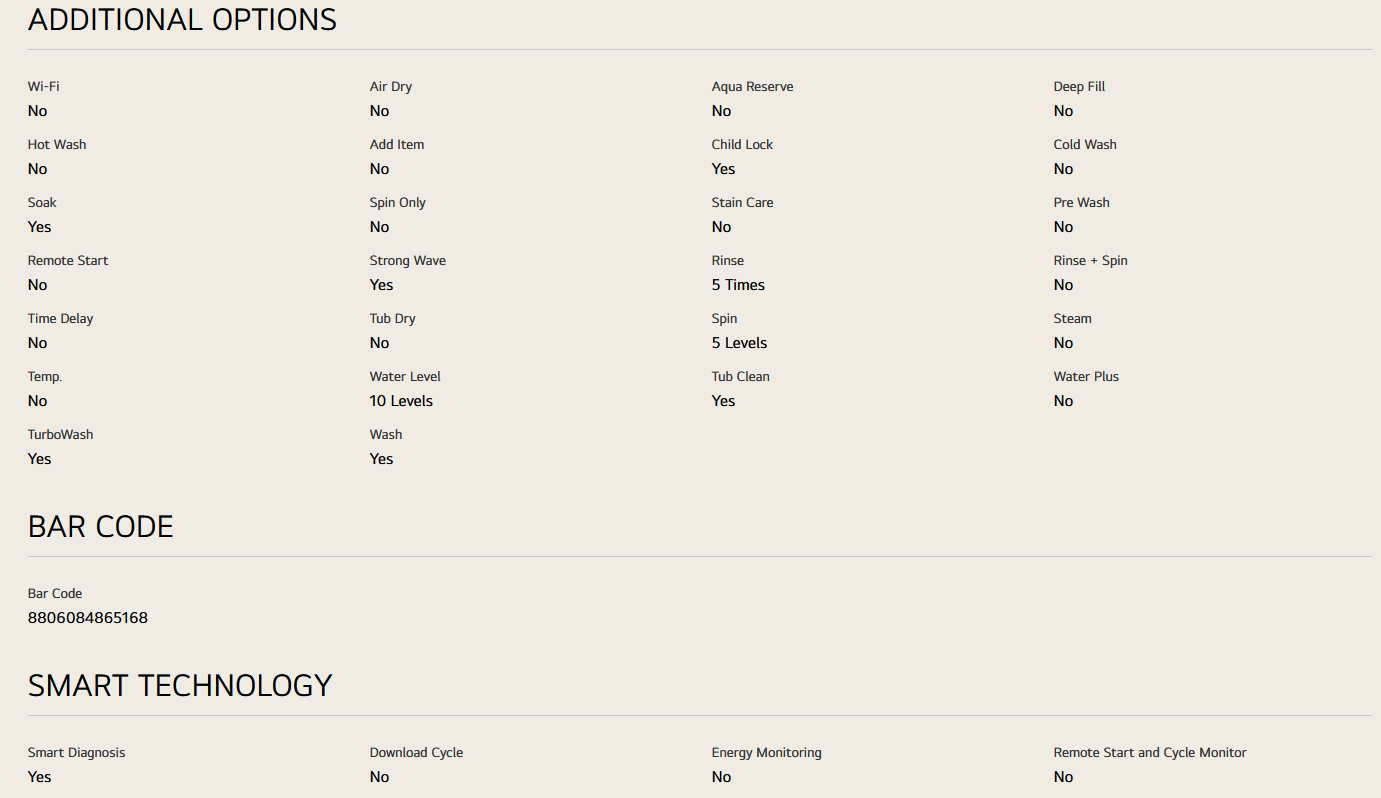The width and height of the screenshot is (1381, 798).
Task: Click the Water Plus spec label
Action: tap(1086, 377)
